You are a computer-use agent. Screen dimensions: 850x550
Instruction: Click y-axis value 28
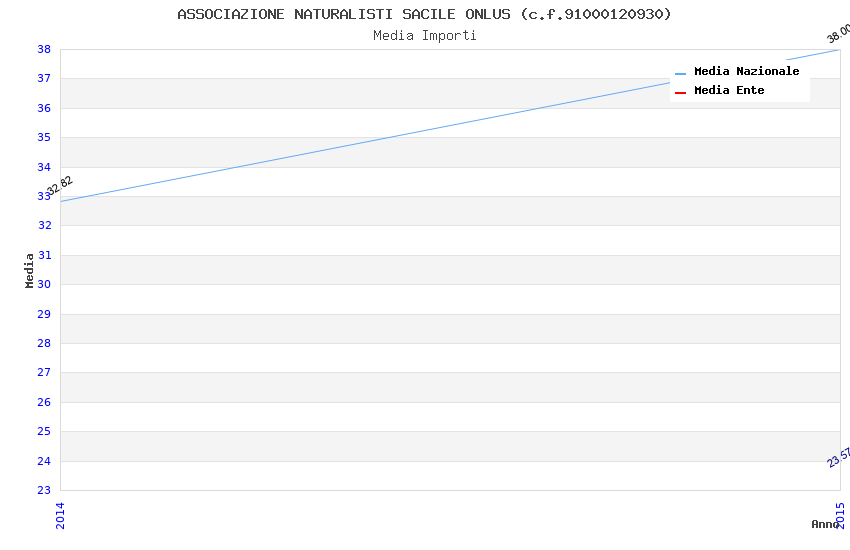click(44, 344)
